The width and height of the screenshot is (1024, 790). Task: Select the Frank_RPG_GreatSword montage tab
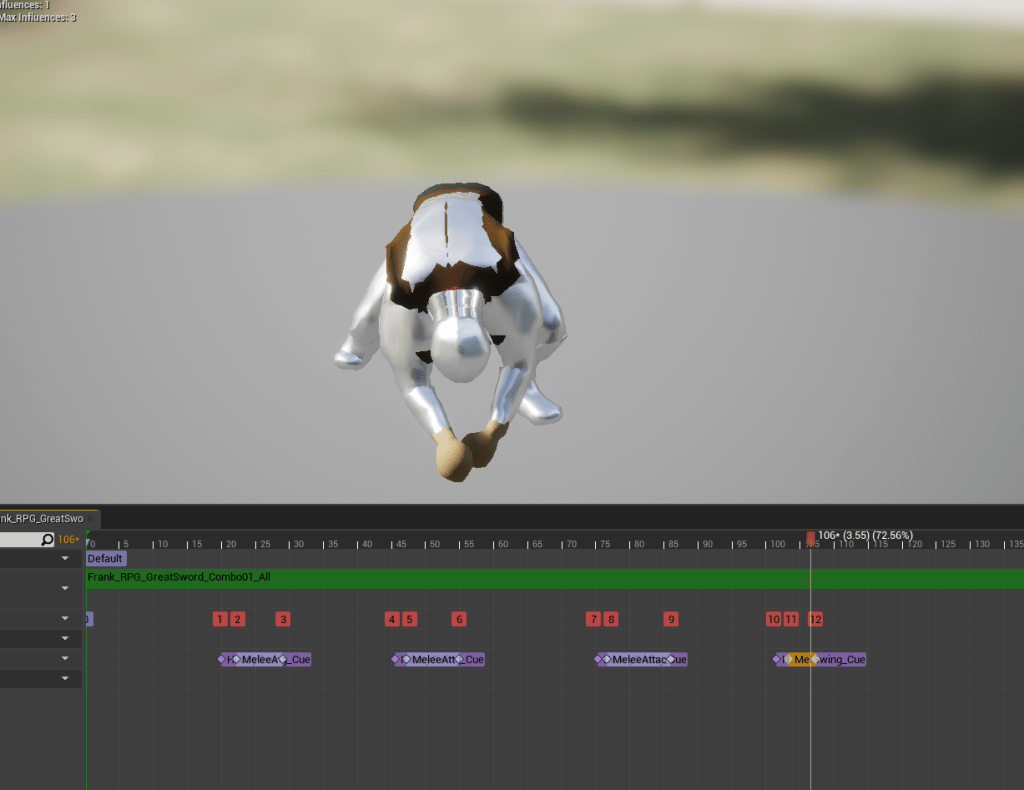coord(42,518)
